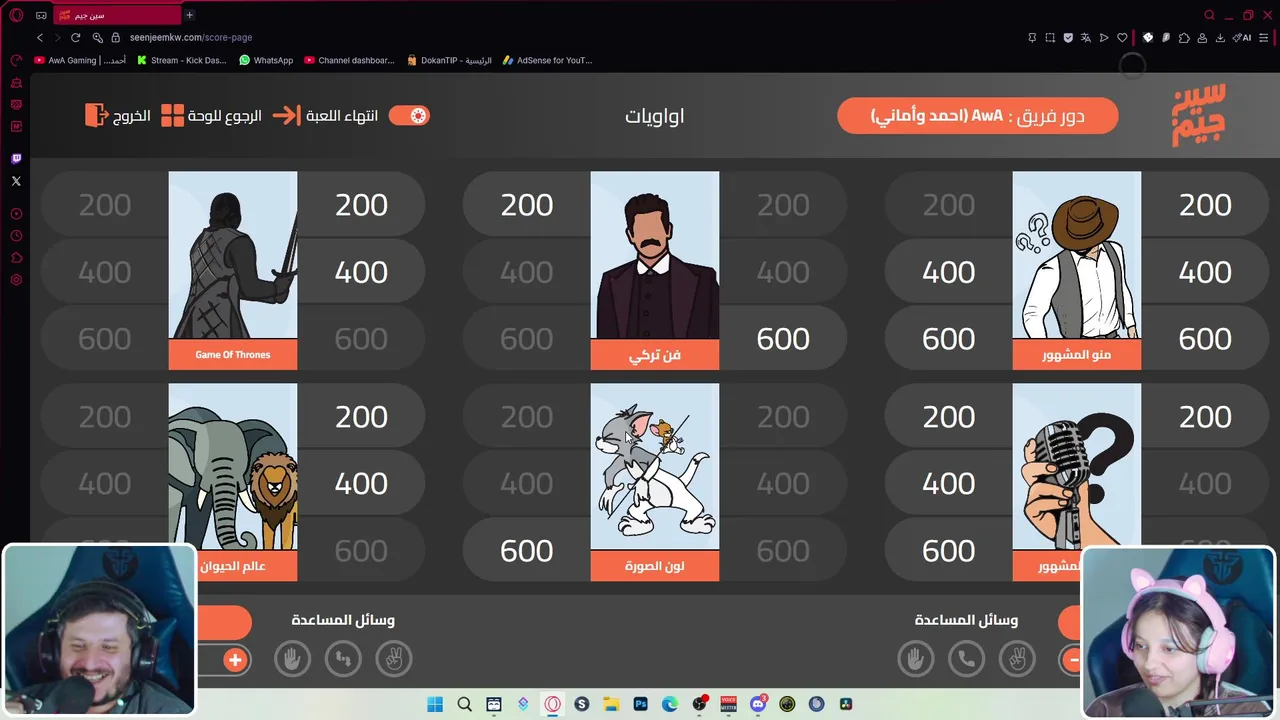Open the AwA Gaming bookmark

click(x=80, y=60)
